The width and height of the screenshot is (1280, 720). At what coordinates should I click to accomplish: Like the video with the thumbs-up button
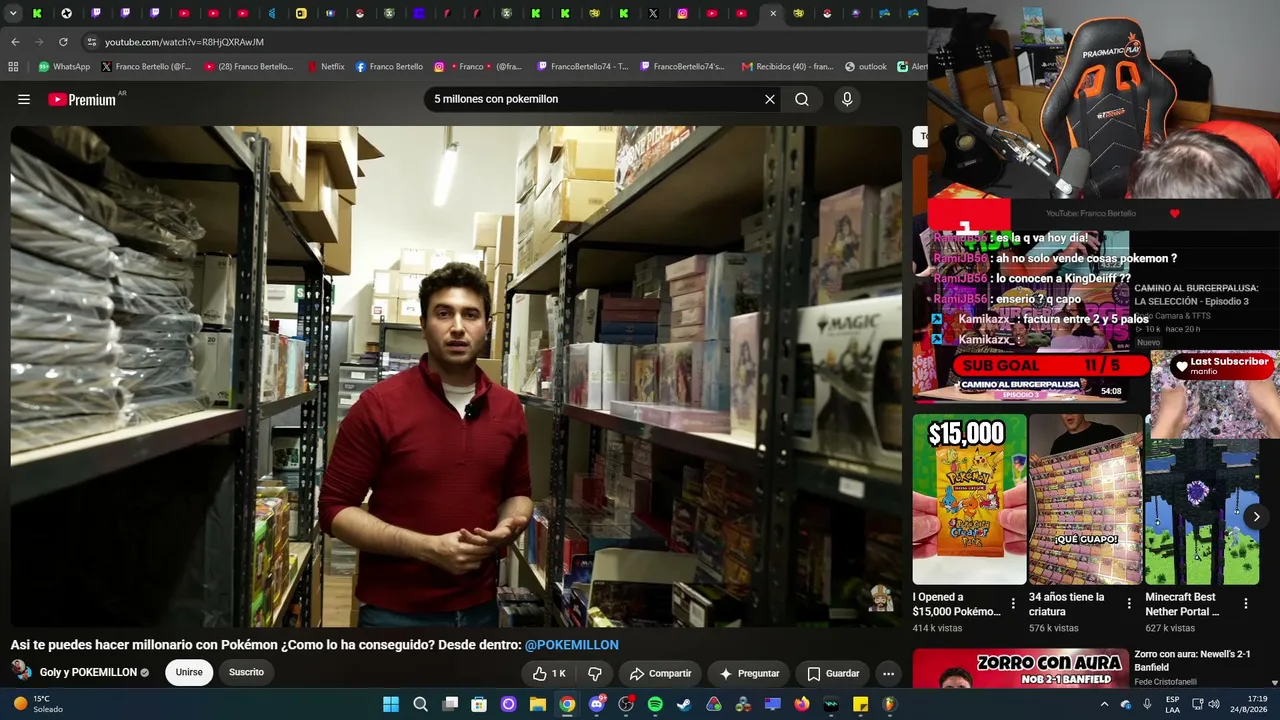(550, 673)
